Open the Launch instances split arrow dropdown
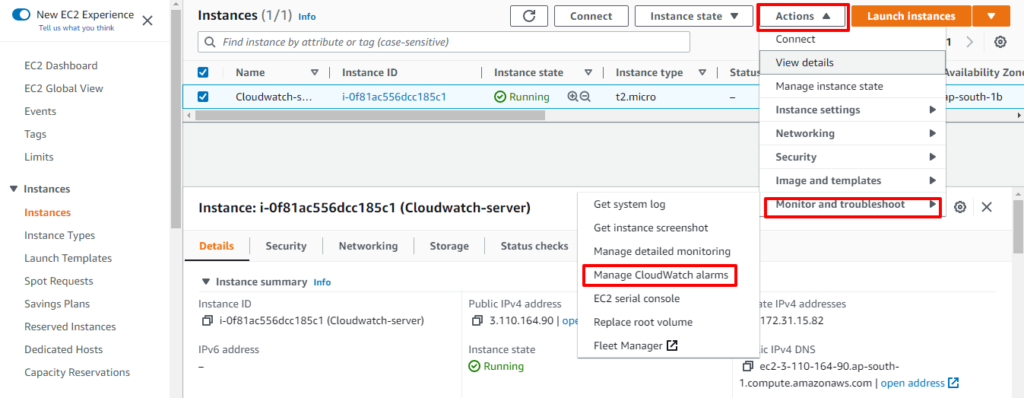Screen dimensions: 1024x398 coord(991,16)
